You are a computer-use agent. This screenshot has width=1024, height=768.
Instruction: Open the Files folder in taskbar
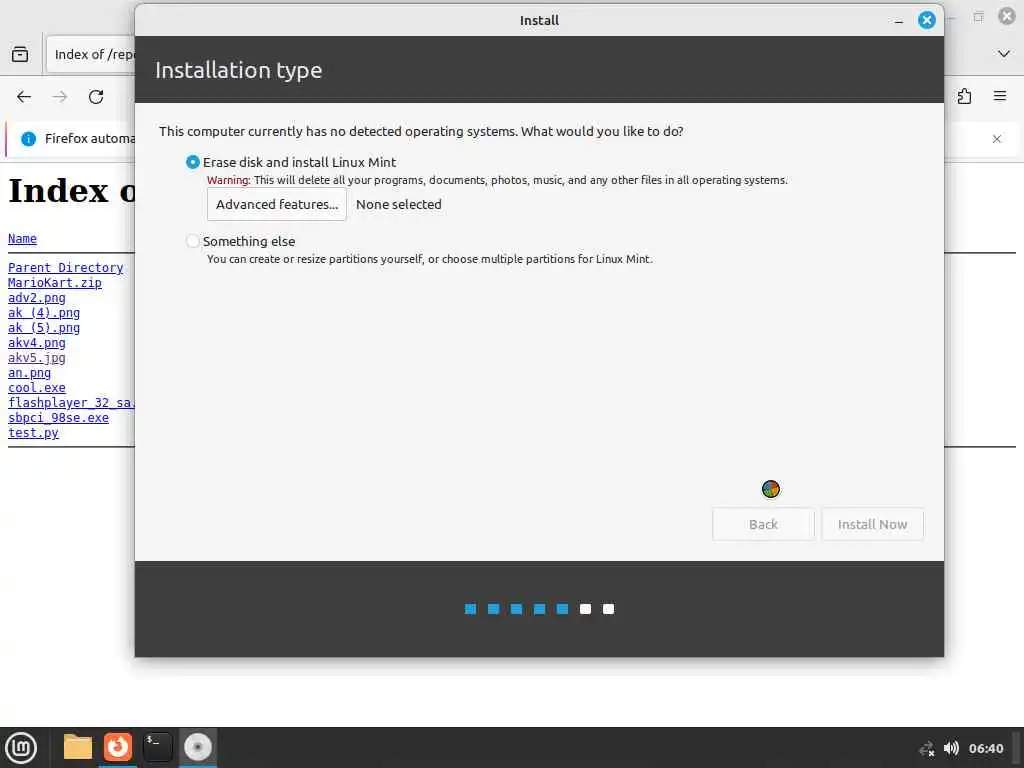pos(78,747)
